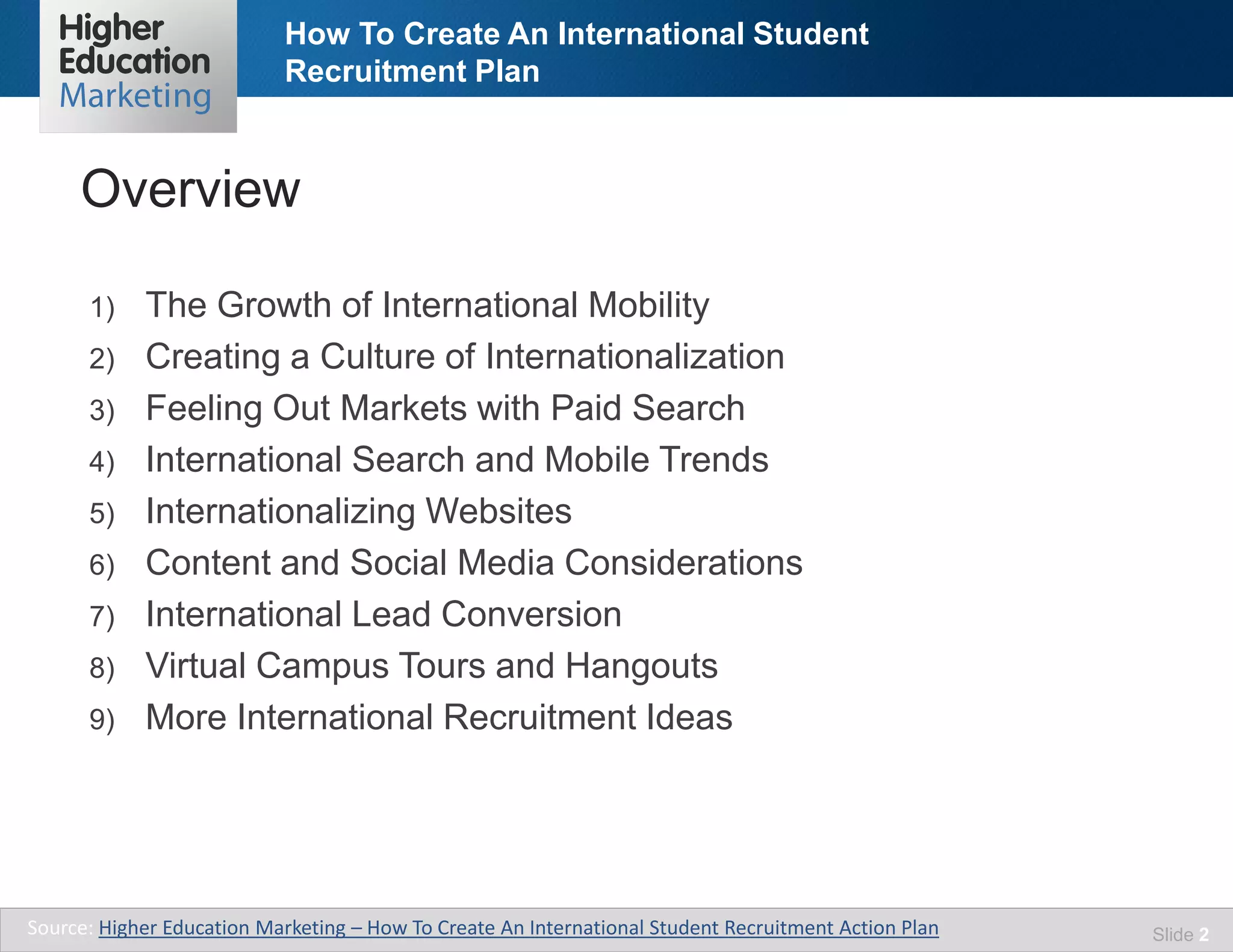Click 'Recruitment Plan' text in the header

412,71
